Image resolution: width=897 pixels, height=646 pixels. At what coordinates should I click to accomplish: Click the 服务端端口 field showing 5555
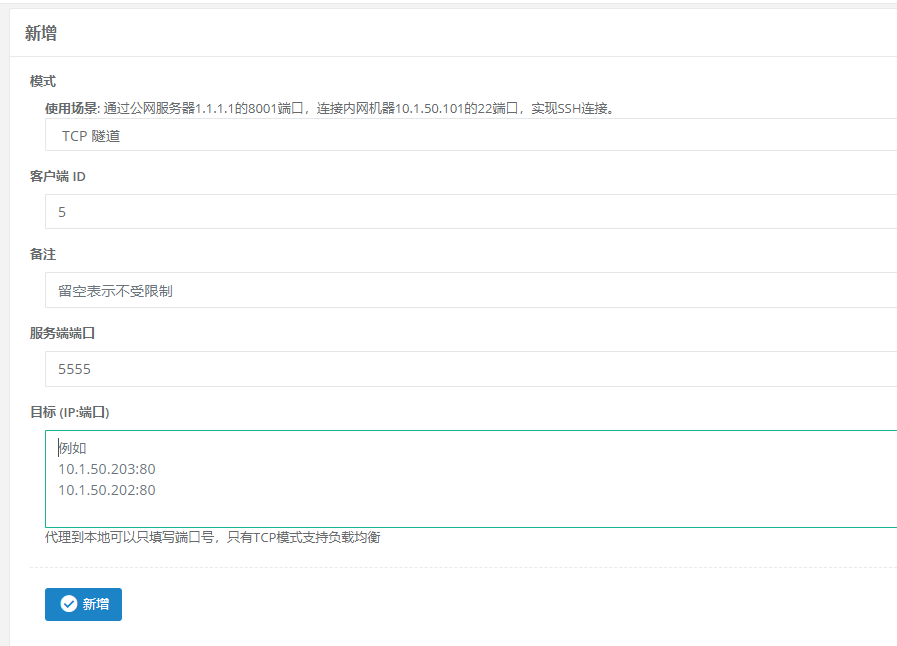tap(471, 369)
